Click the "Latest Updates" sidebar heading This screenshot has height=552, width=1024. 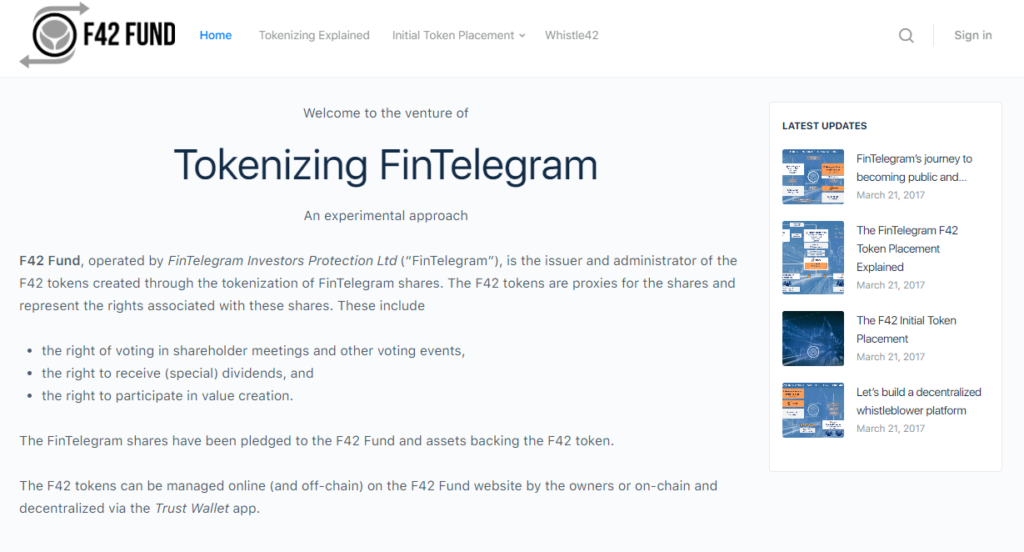pyautogui.click(x=824, y=126)
